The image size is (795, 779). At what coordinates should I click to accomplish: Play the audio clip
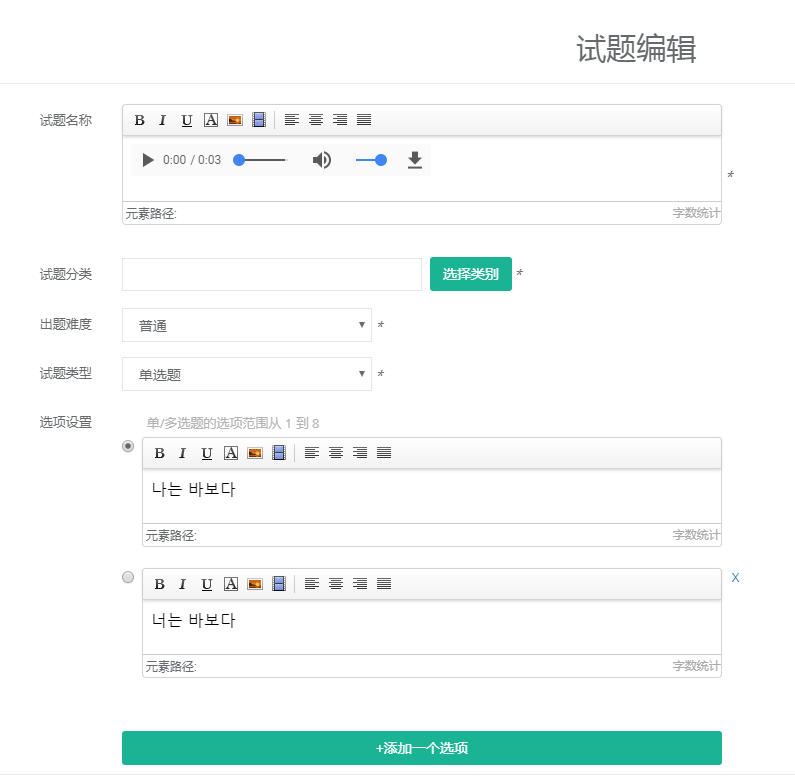[x=148, y=160]
